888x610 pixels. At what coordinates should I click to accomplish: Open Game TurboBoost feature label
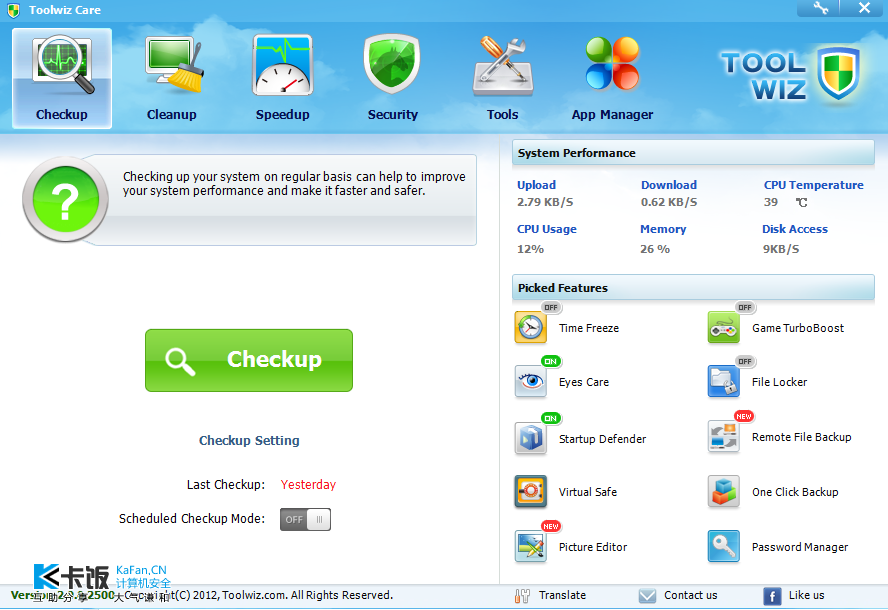tap(798, 328)
